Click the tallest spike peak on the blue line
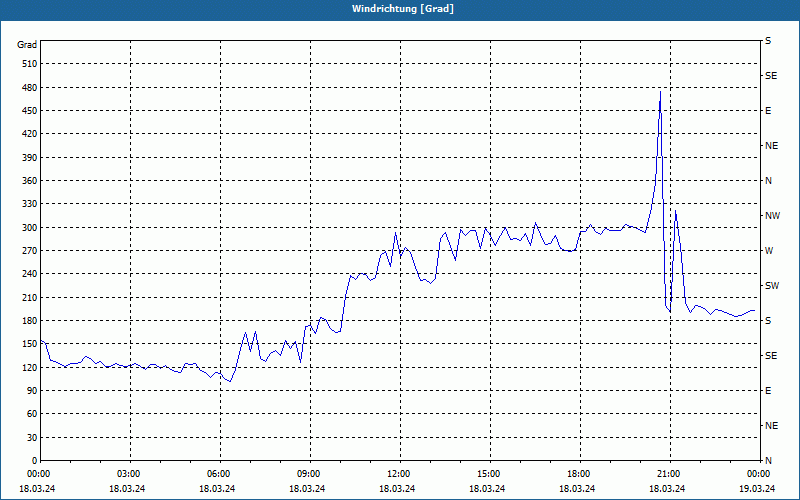This screenshot has width=800, height=500. pos(660,92)
